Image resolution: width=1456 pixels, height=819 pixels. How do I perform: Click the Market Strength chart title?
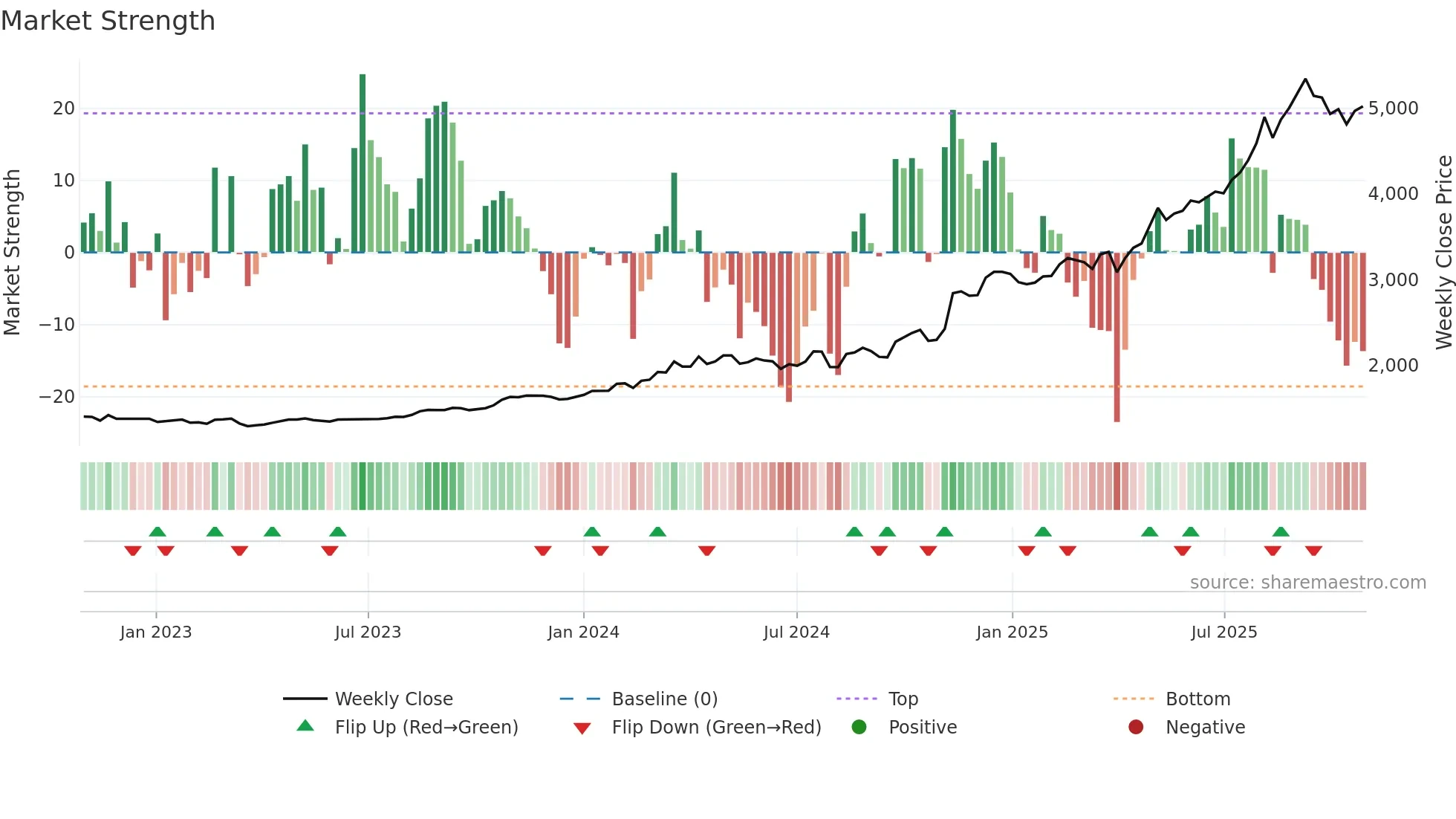click(x=108, y=21)
